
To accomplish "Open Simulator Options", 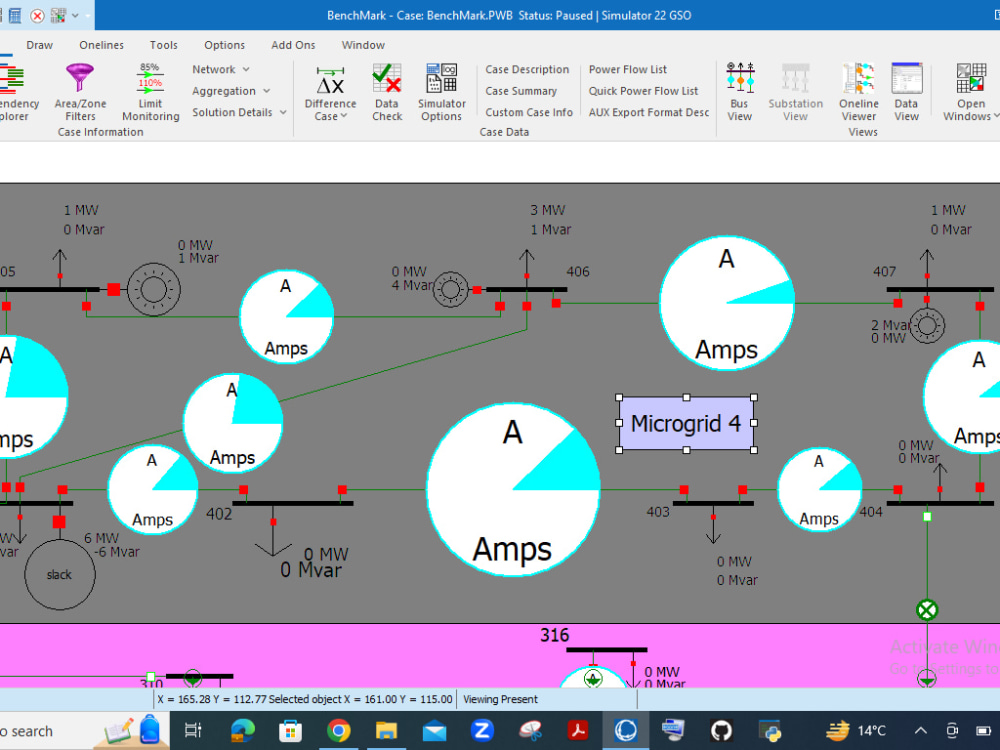I will tap(441, 91).
